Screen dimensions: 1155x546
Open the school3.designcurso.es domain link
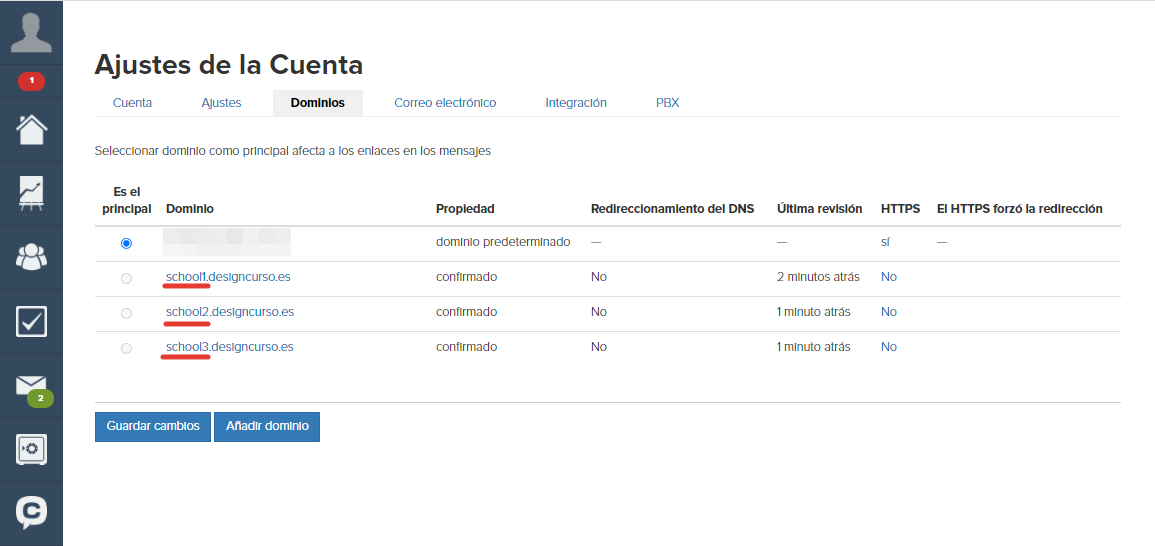click(230, 346)
